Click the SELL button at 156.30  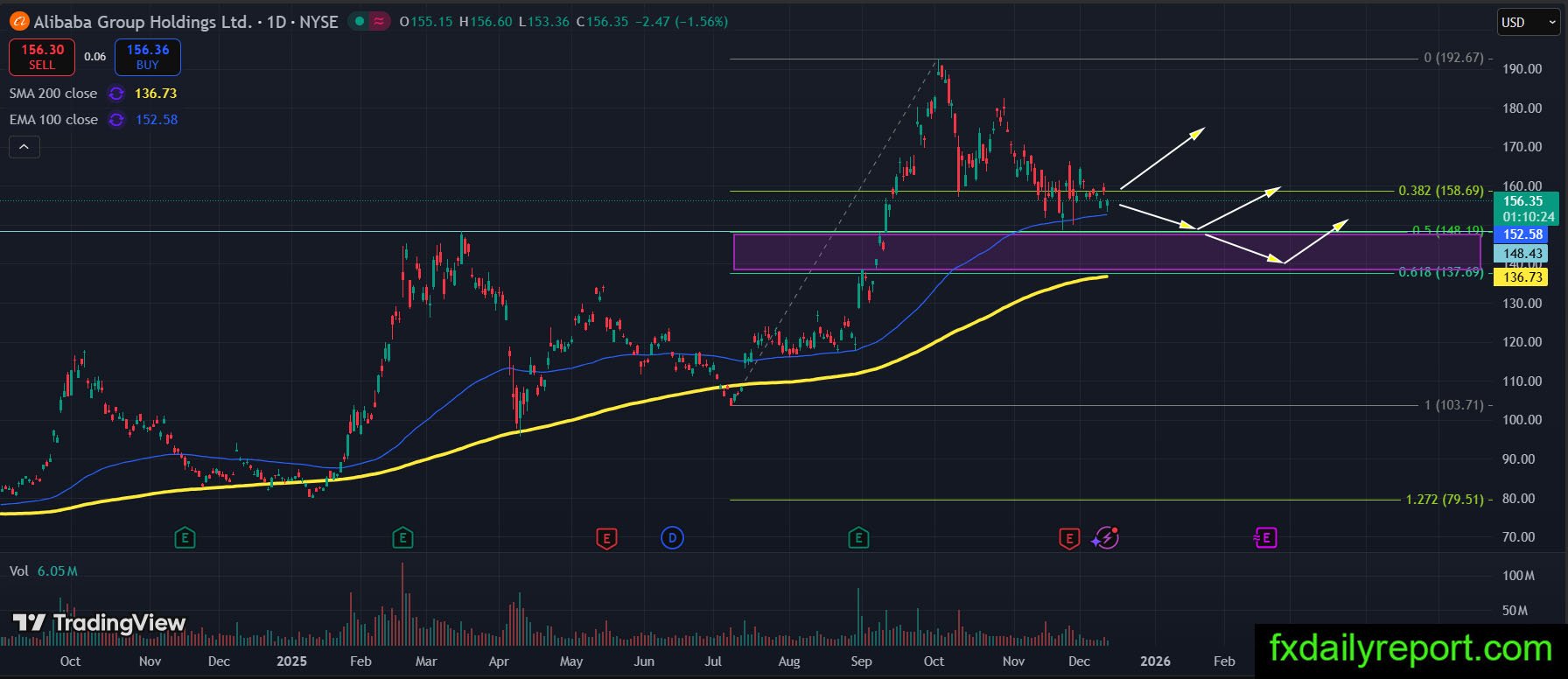(x=42, y=57)
